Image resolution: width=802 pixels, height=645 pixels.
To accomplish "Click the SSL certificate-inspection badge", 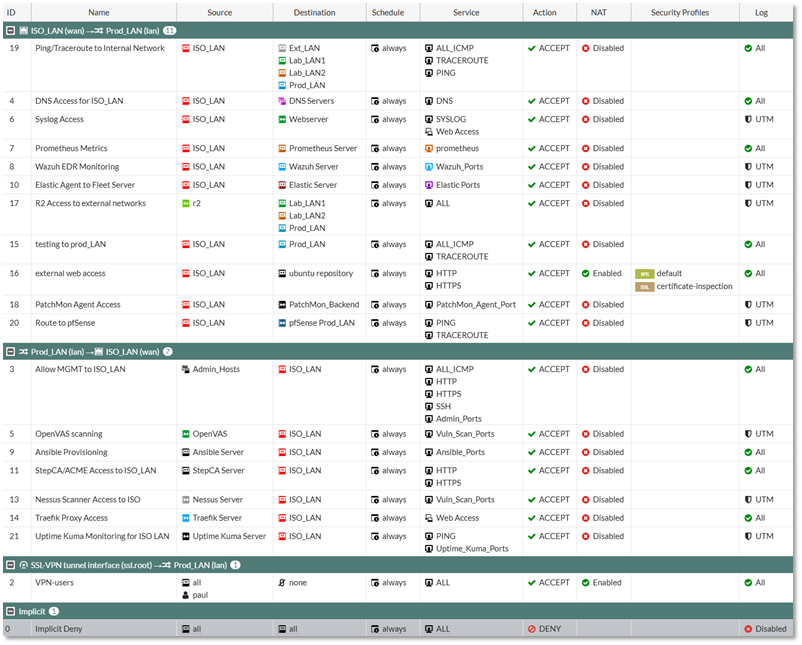I will coord(644,287).
